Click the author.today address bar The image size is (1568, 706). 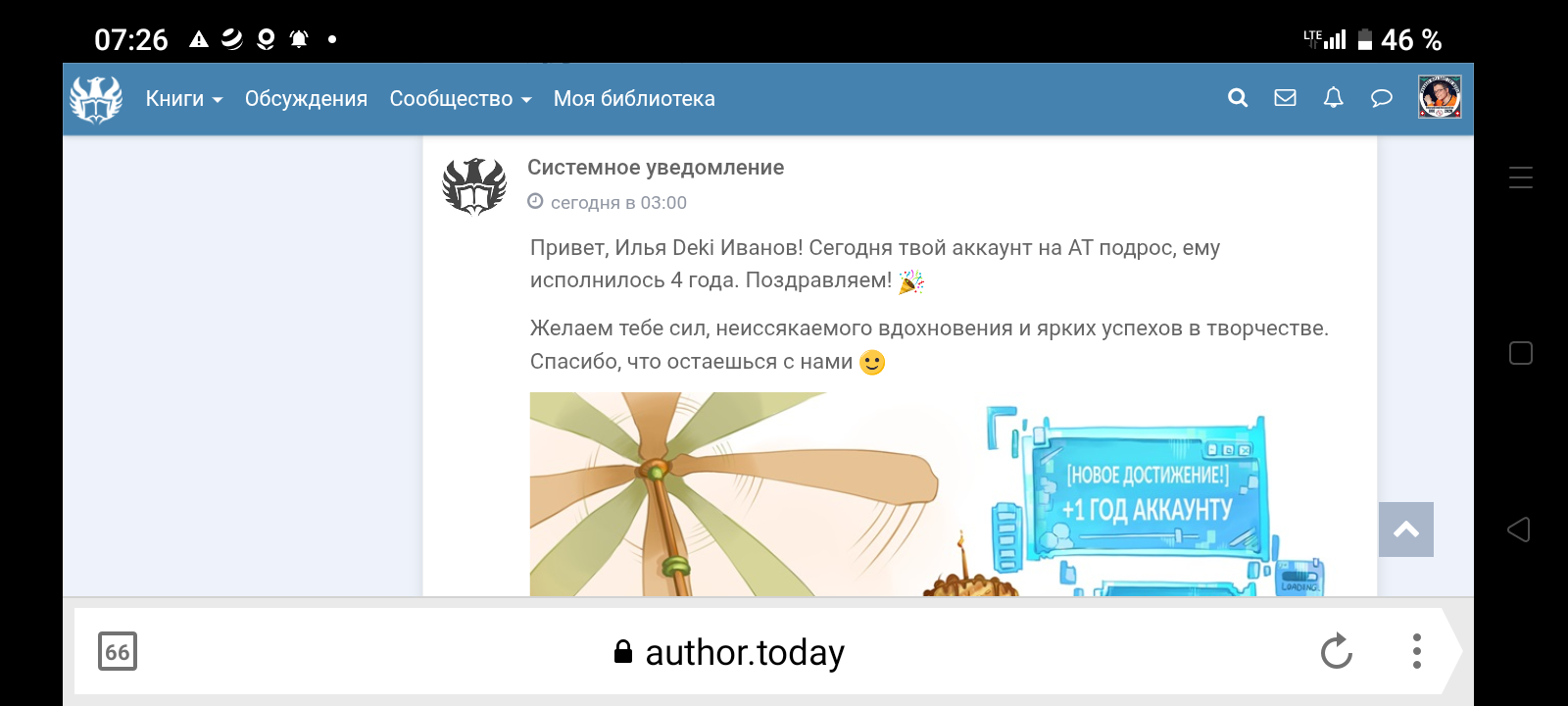click(x=728, y=652)
